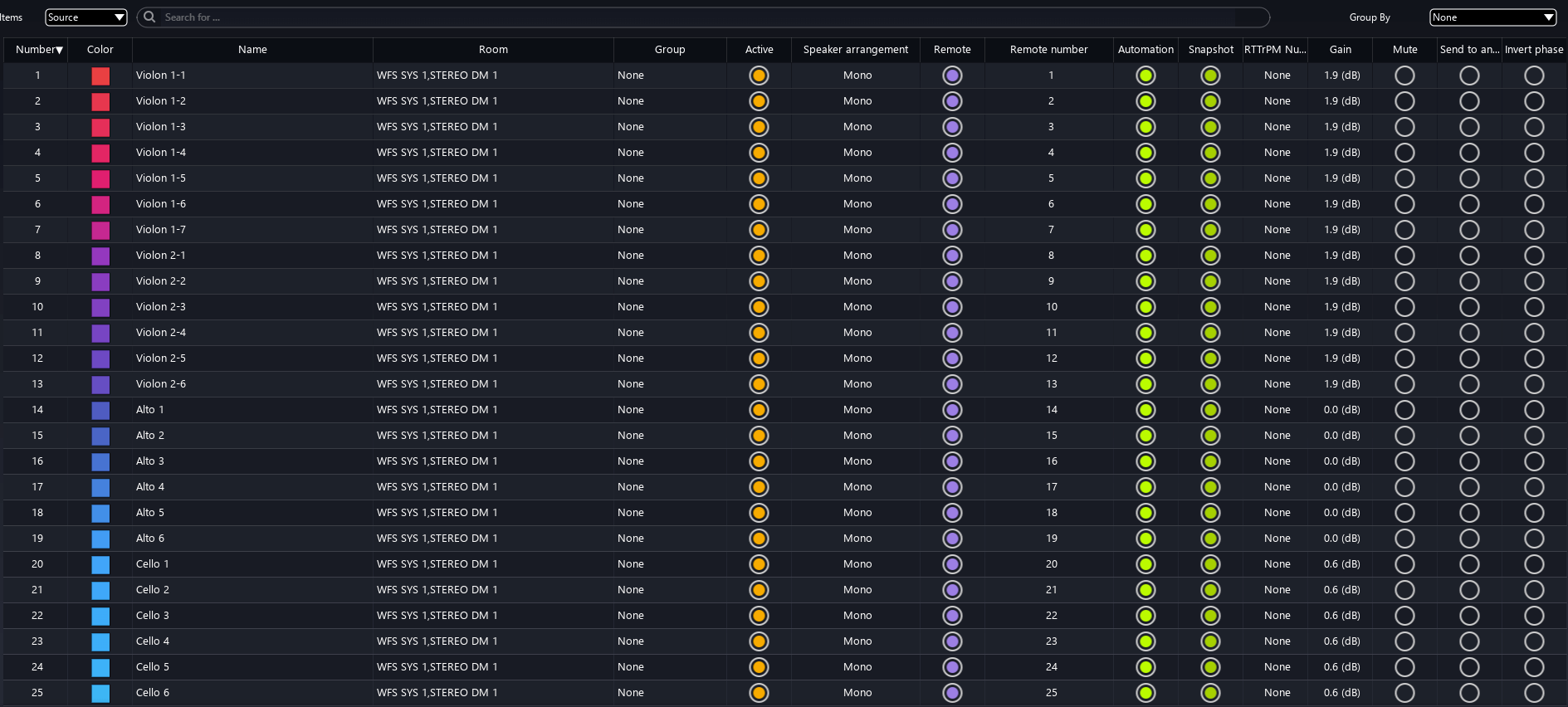Click Snapshot indicator for Alto 1

point(1210,410)
